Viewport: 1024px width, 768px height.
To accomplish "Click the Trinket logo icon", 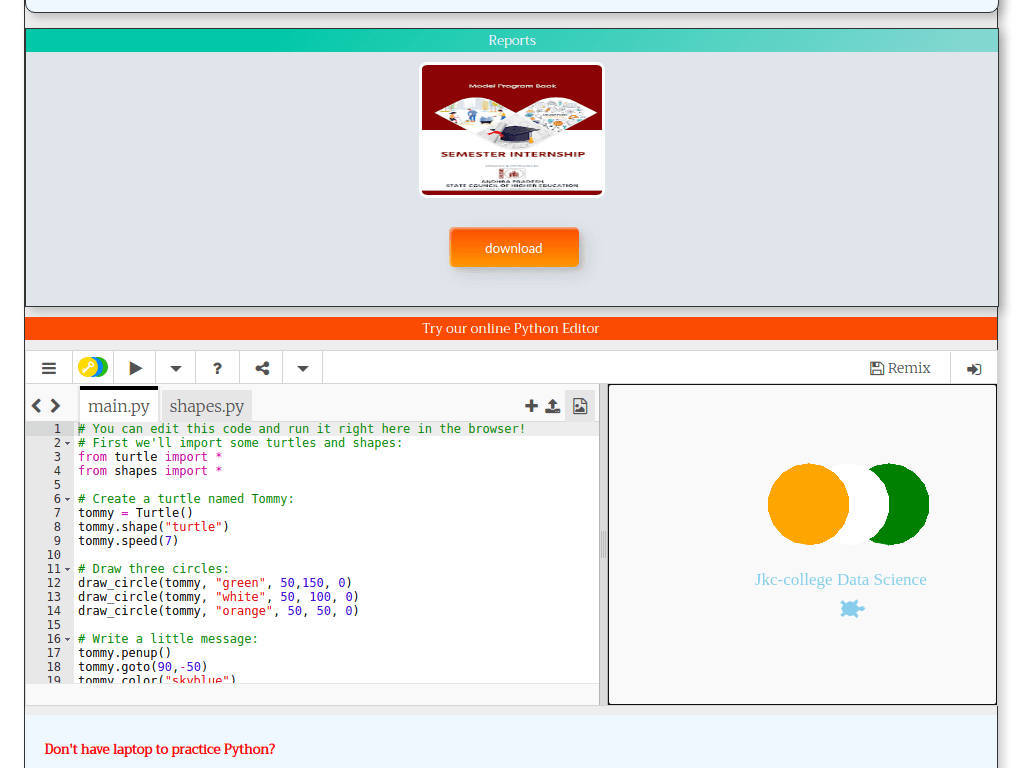I will click(x=93, y=367).
